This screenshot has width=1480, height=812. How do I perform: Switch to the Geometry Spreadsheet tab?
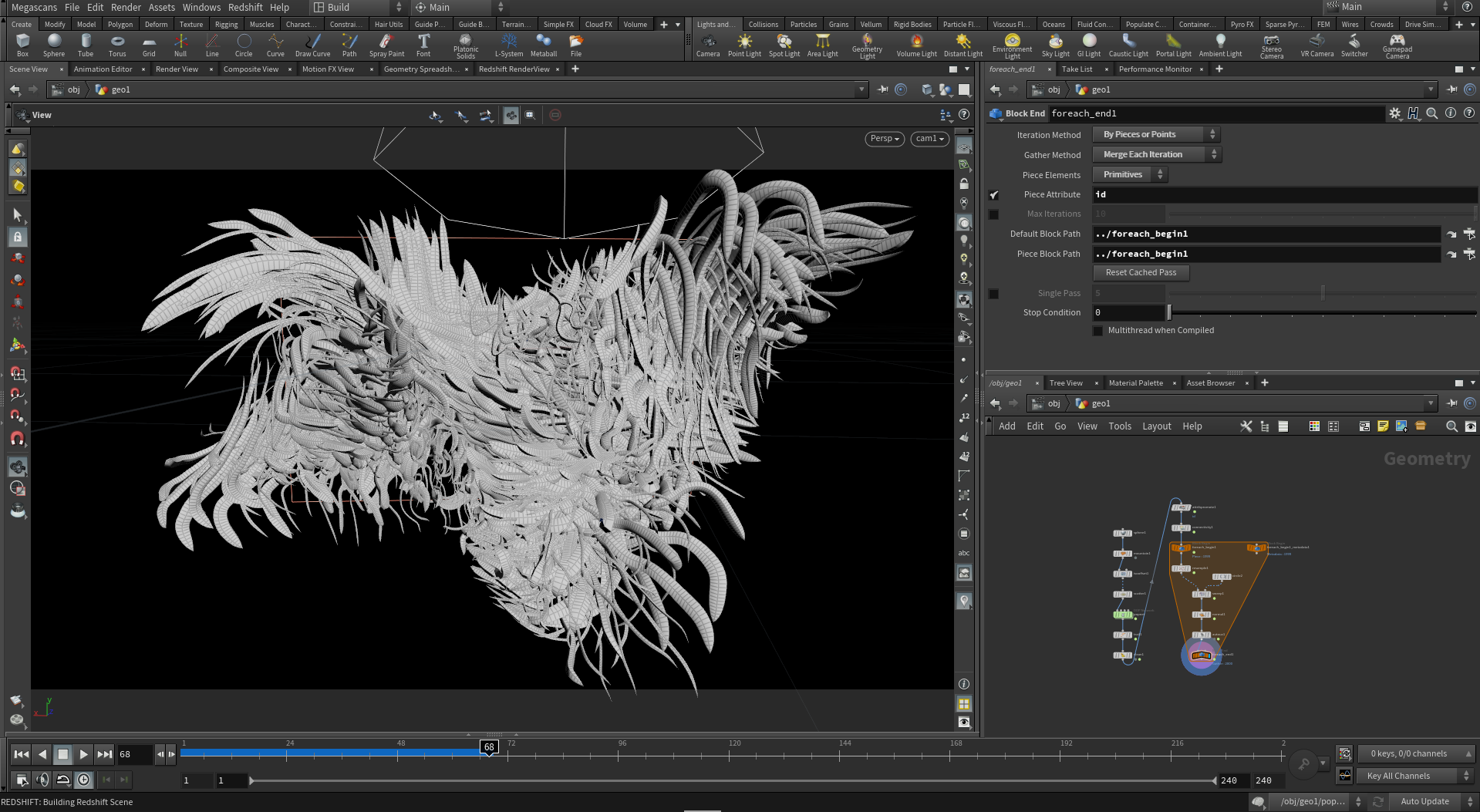pyautogui.click(x=421, y=69)
